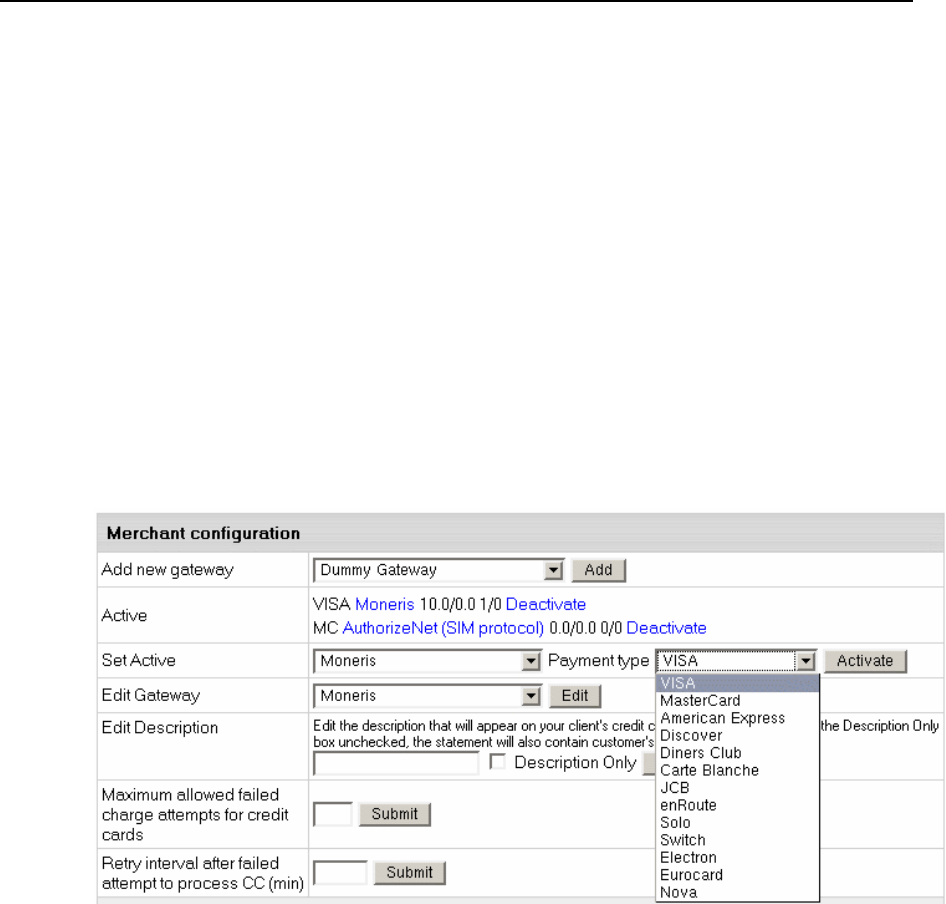Image resolution: width=946 pixels, height=904 pixels.
Task: Click the Edit gateway button
Action: (x=575, y=696)
